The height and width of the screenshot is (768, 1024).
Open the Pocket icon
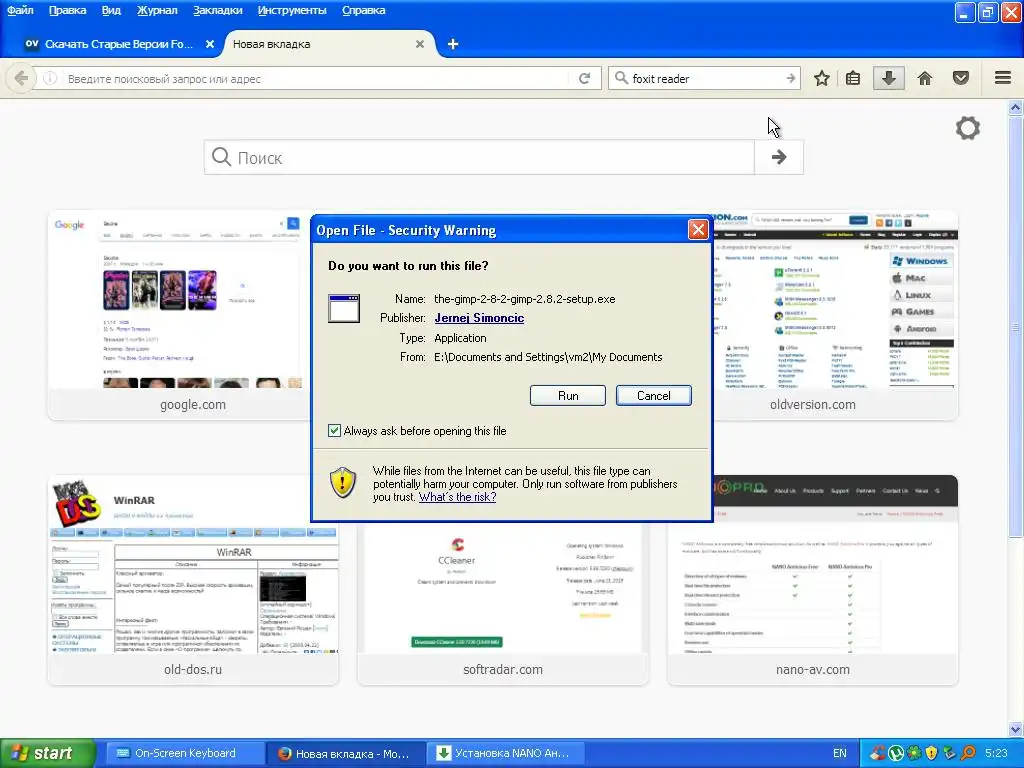pyautogui.click(x=960, y=78)
